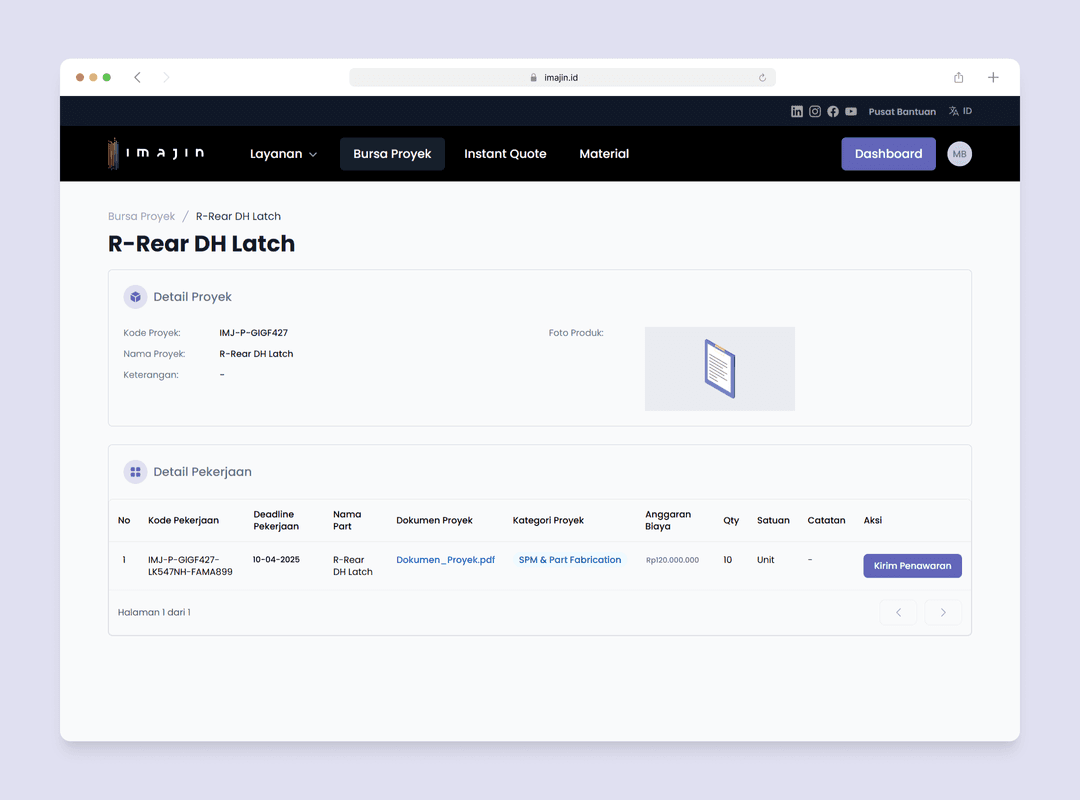Click the product photo thumbnail

coord(719,368)
